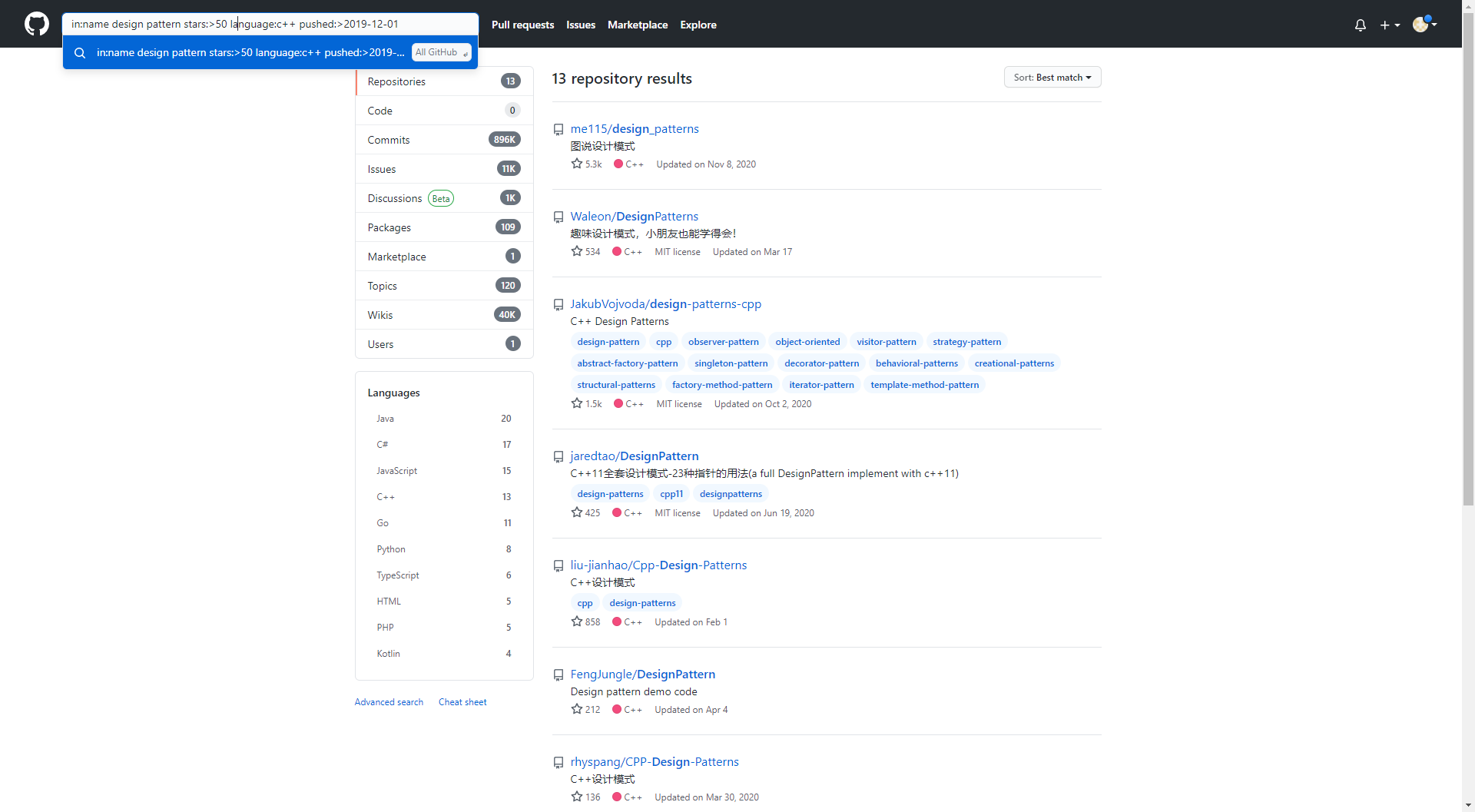Click the observer-pattern topic tag
The width and height of the screenshot is (1475, 812).
pyautogui.click(x=723, y=342)
